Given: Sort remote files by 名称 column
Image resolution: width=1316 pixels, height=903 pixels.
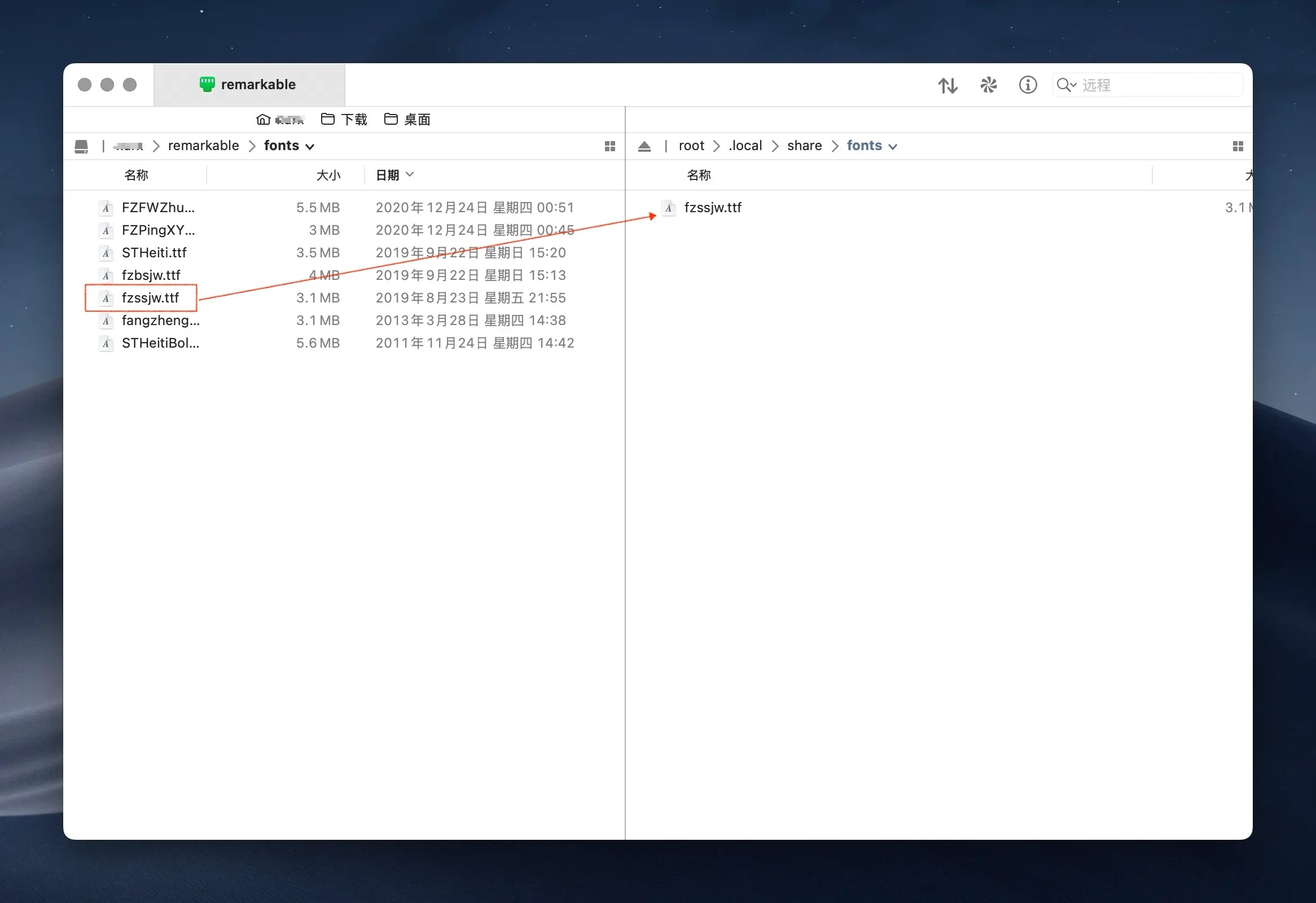Looking at the screenshot, I should [x=699, y=175].
